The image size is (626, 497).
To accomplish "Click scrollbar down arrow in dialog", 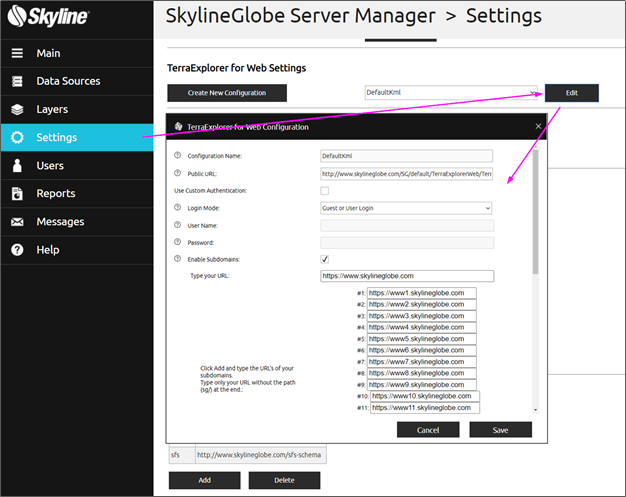I will click(x=535, y=410).
